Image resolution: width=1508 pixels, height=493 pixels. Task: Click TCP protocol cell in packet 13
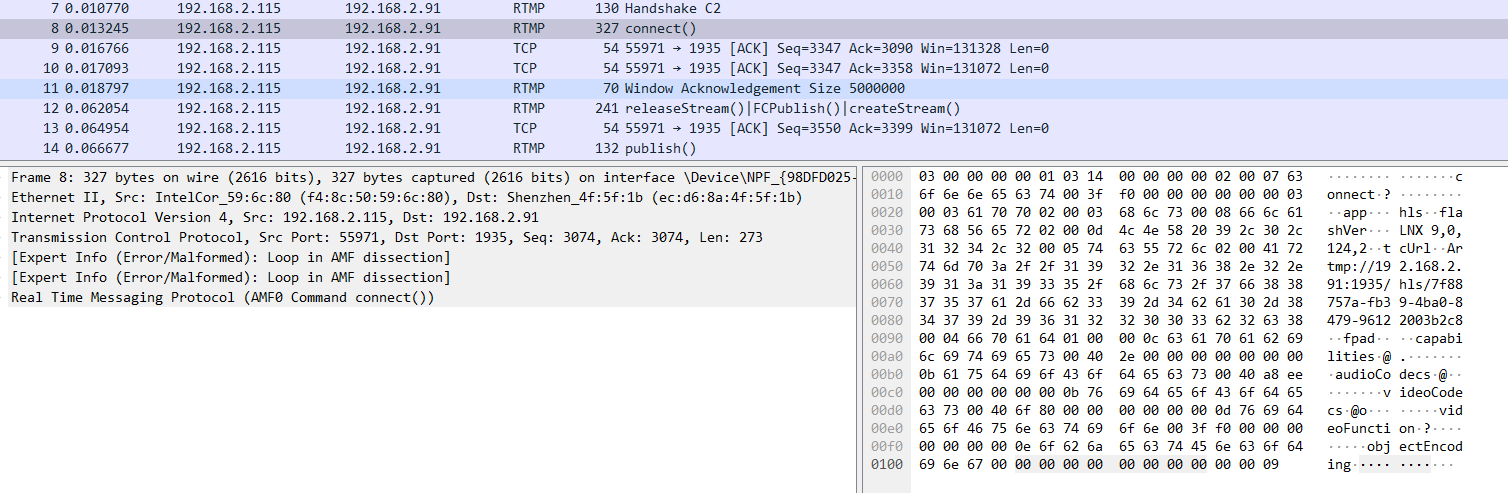[525, 128]
